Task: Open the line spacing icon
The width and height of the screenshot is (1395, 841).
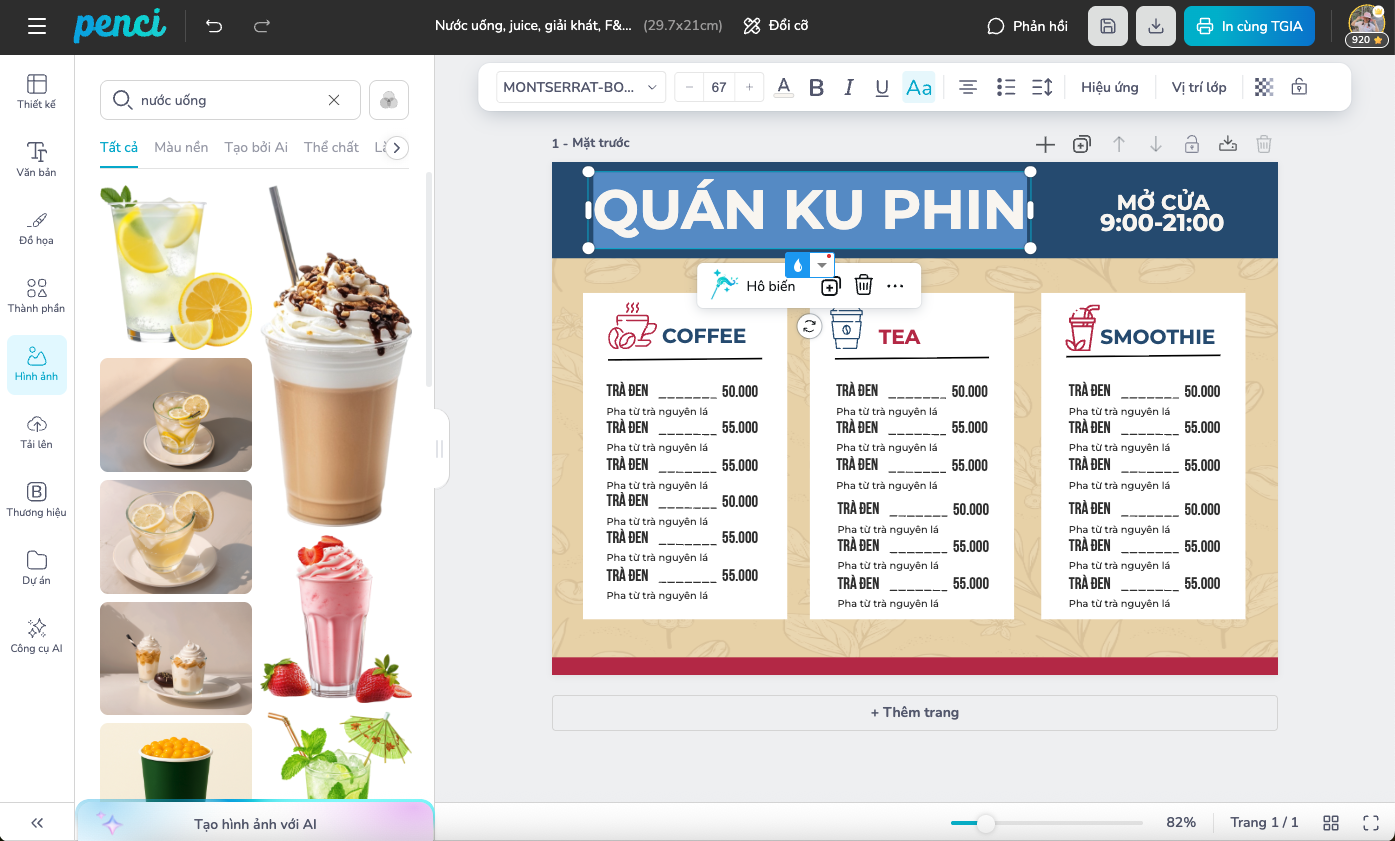Action: (x=1041, y=87)
